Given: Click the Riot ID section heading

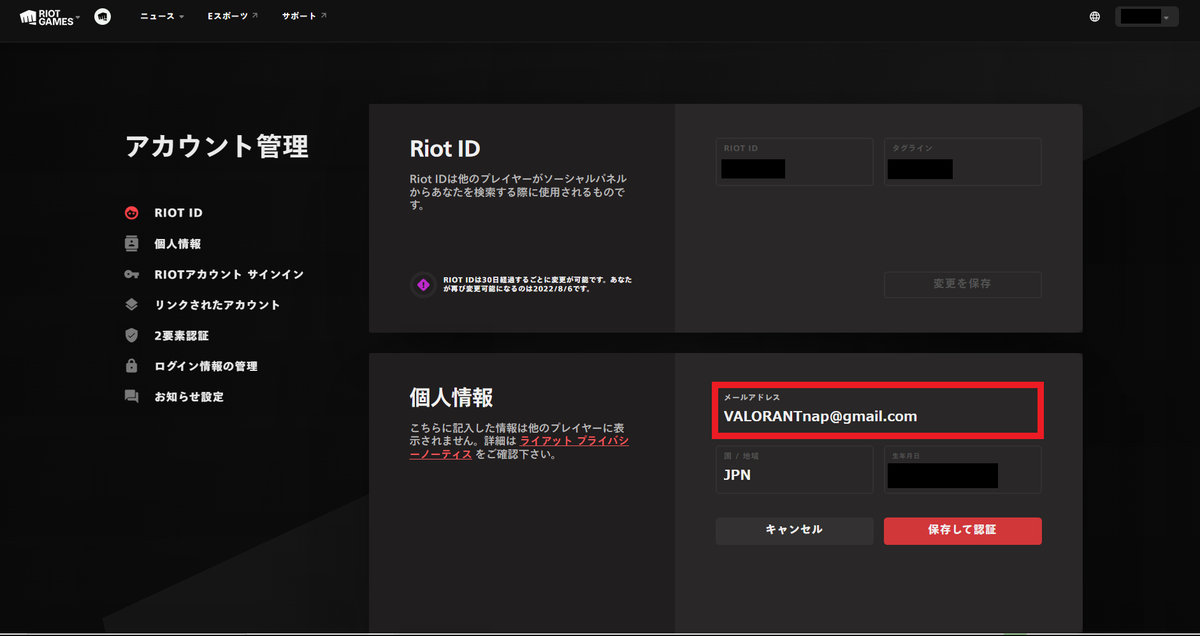Looking at the screenshot, I should pos(445,149).
